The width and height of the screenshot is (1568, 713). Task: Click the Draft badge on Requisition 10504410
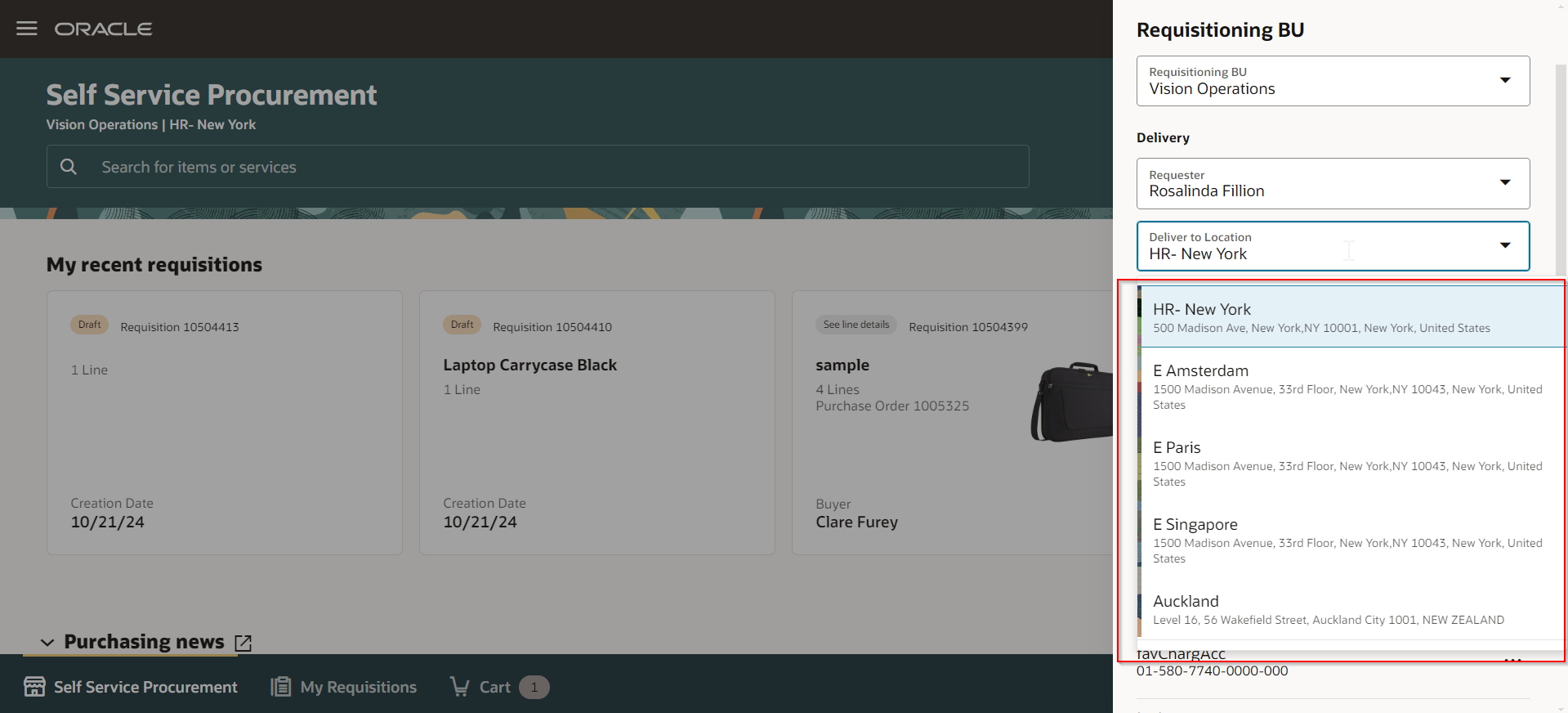[462, 325]
